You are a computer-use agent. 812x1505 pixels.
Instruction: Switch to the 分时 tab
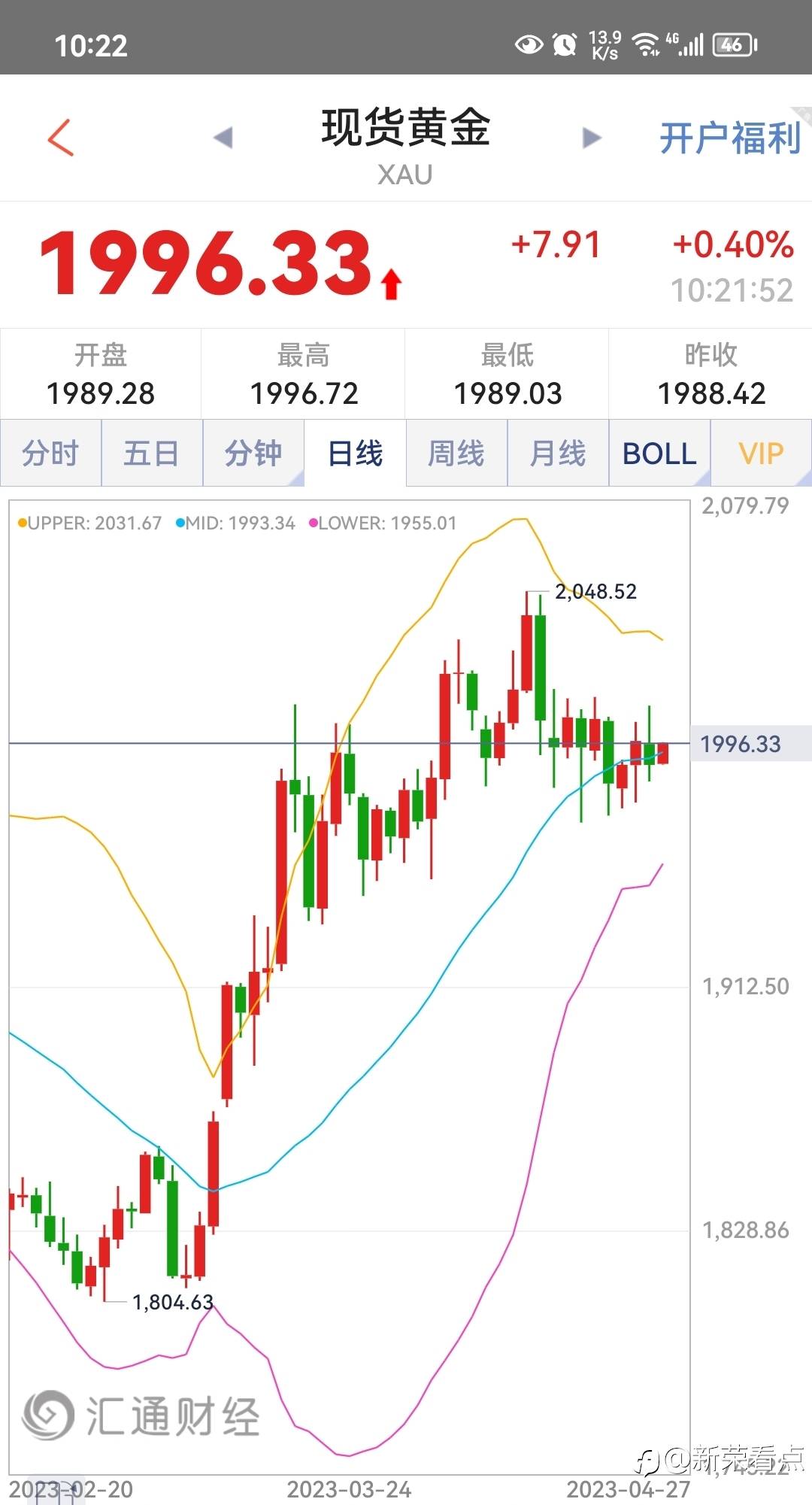coord(50,454)
